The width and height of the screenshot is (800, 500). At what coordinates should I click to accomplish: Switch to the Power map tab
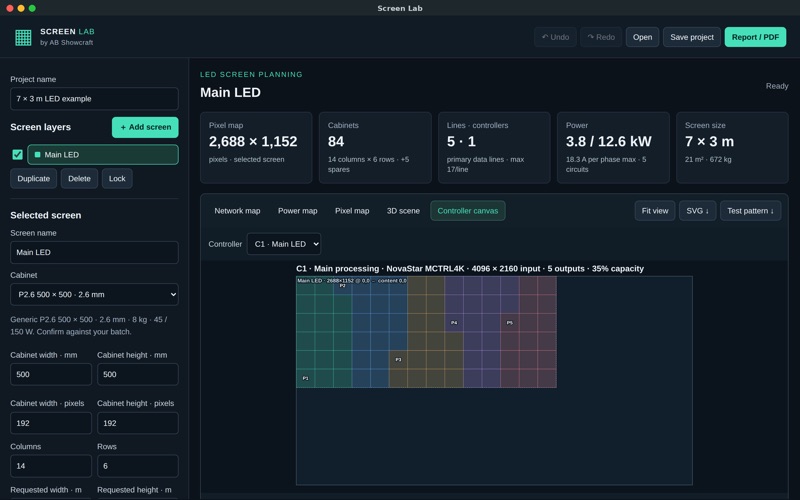tap(297, 211)
